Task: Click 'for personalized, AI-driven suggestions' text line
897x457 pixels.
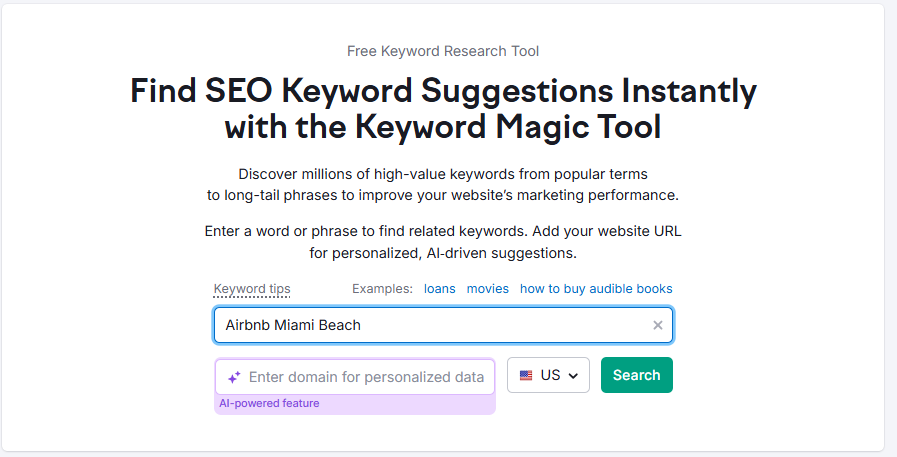Action: [x=443, y=253]
